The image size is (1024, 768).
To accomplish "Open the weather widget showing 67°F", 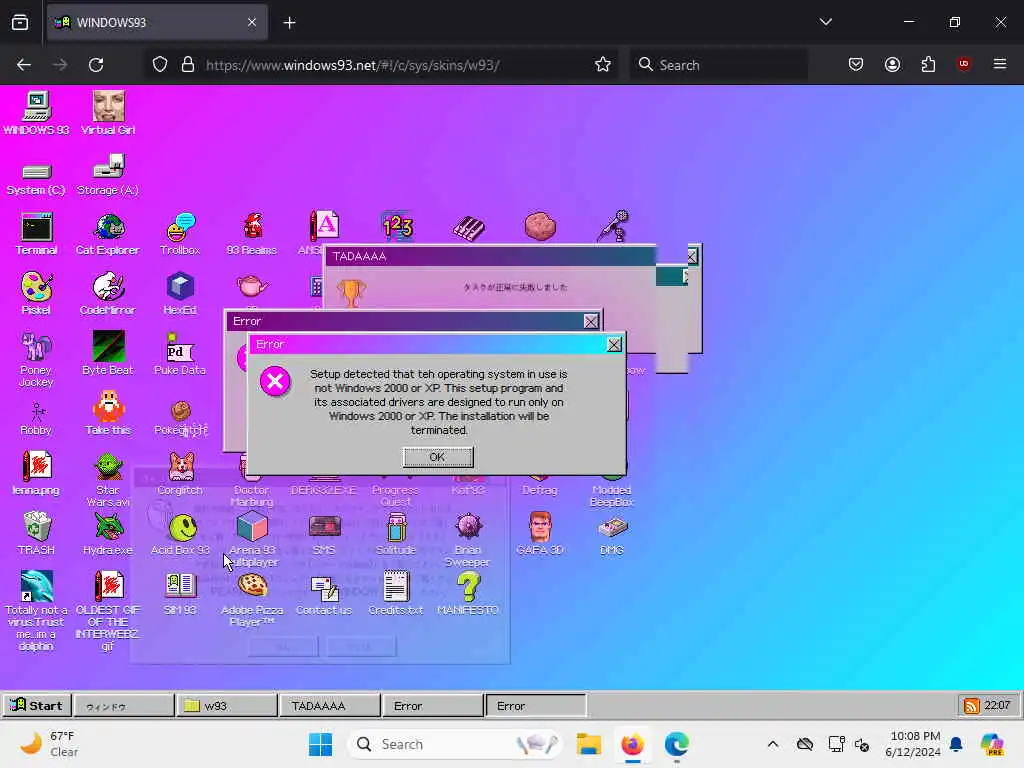I will click(x=49, y=744).
